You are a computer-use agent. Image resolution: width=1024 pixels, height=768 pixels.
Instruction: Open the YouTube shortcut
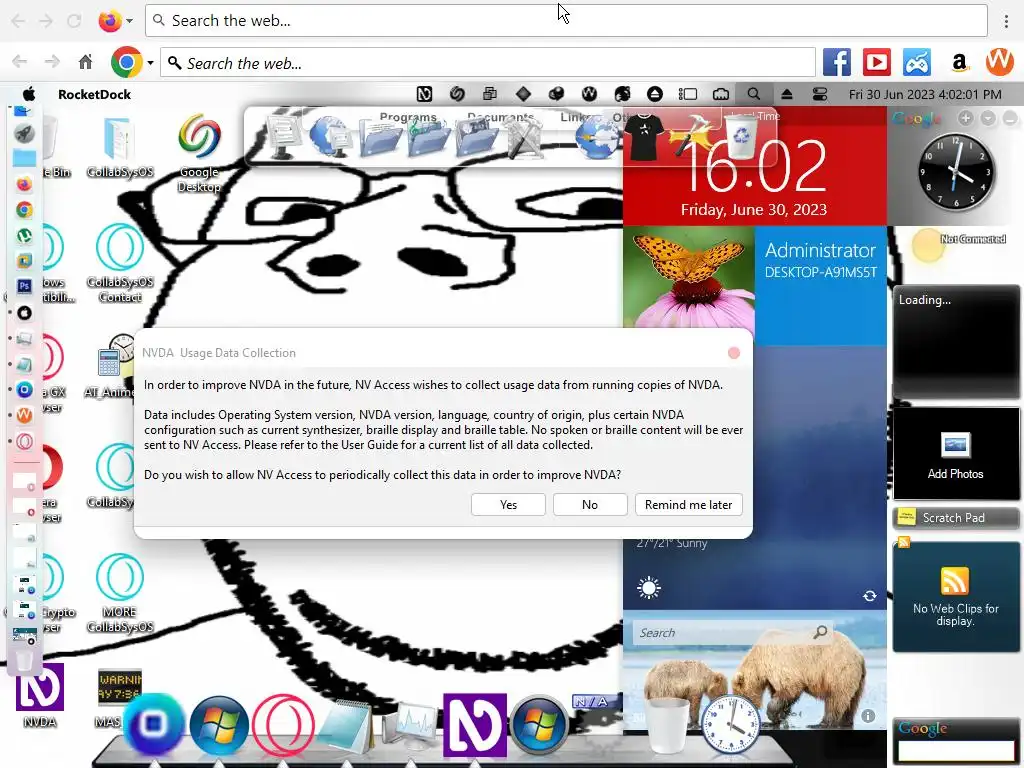coord(876,63)
